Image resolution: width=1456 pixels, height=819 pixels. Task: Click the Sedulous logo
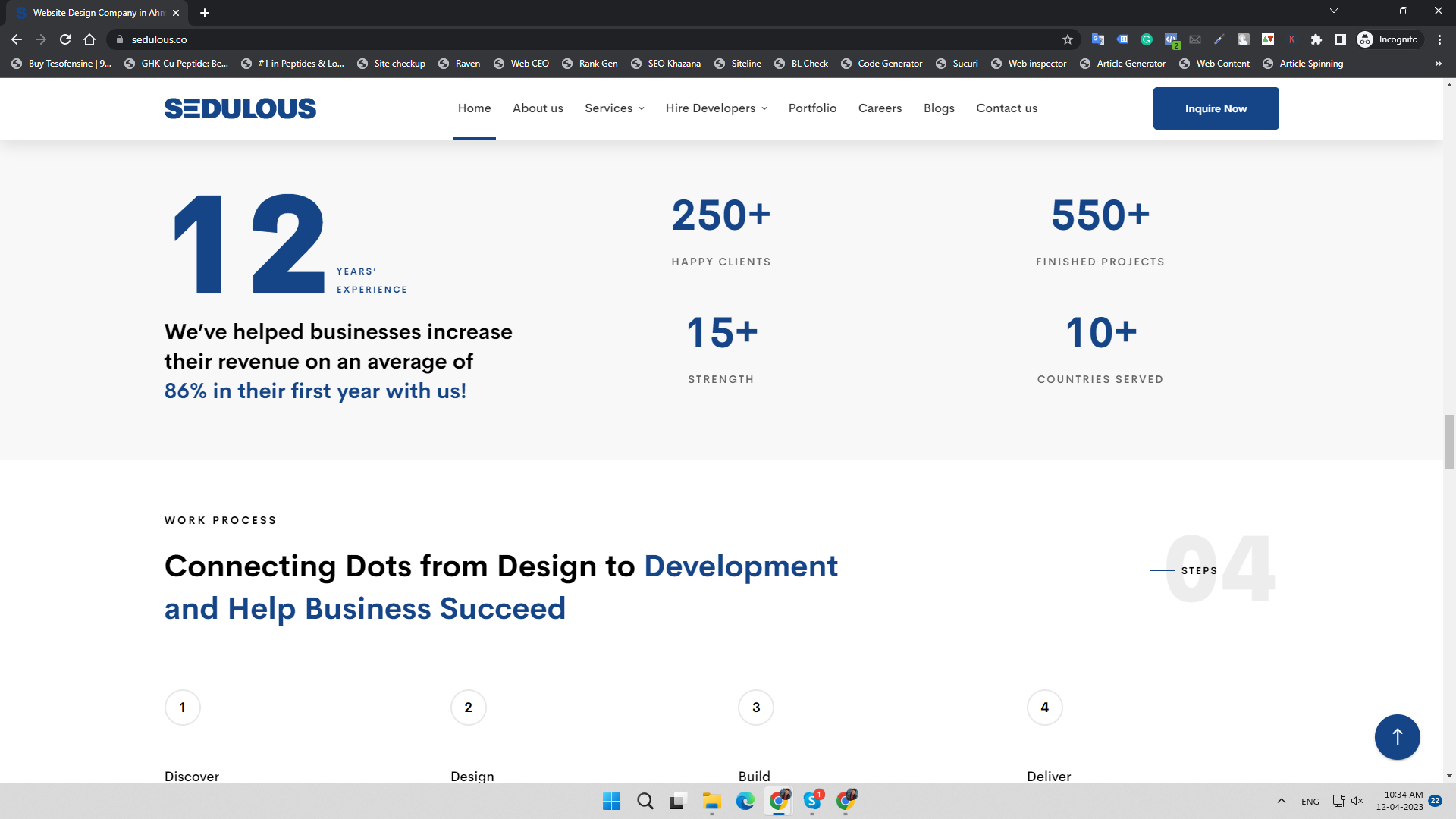coord(240,108)
